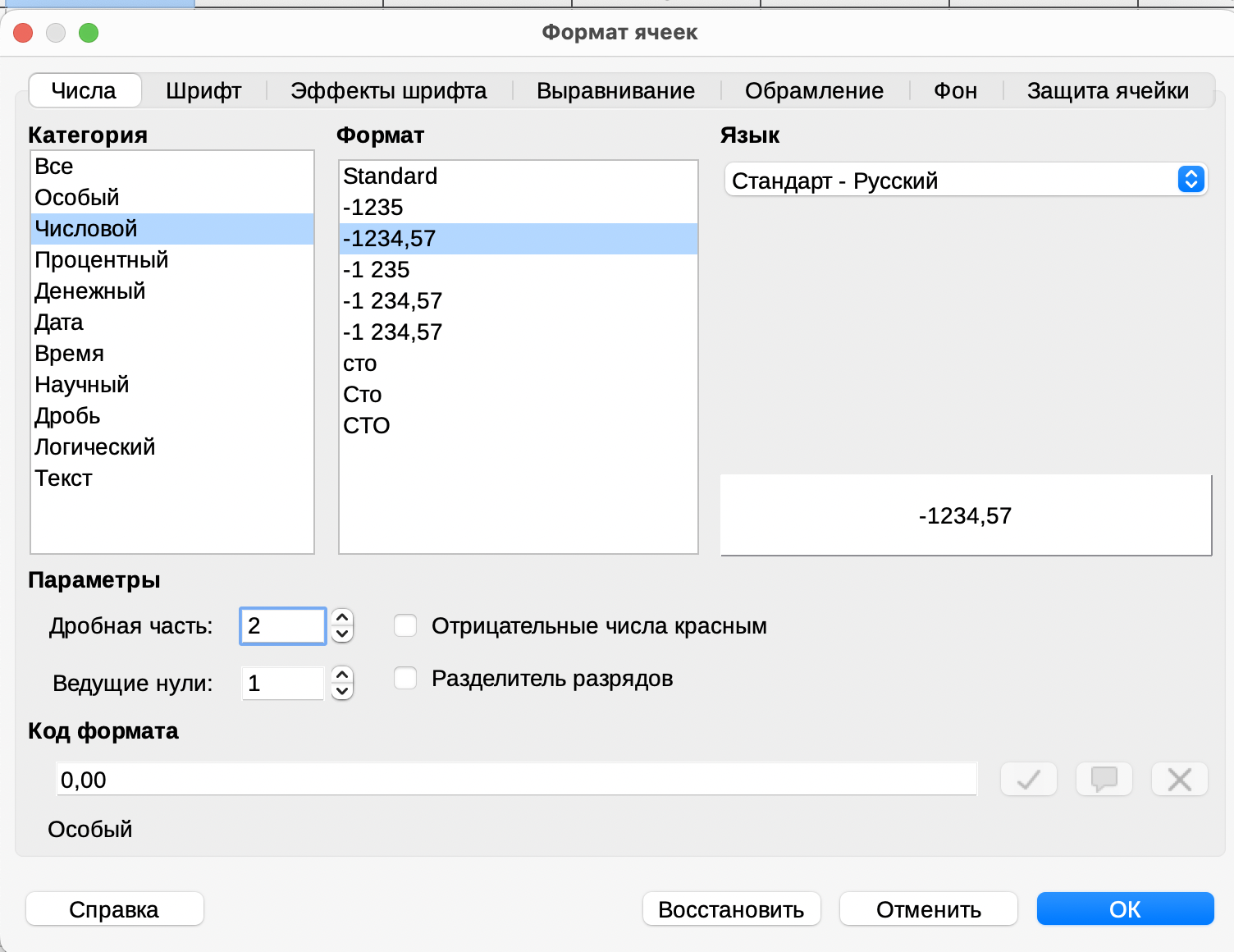Increase Ведущие нули using the up arrow
The height and width of the screenshot is (952, 1234).
tap(342, 675)
